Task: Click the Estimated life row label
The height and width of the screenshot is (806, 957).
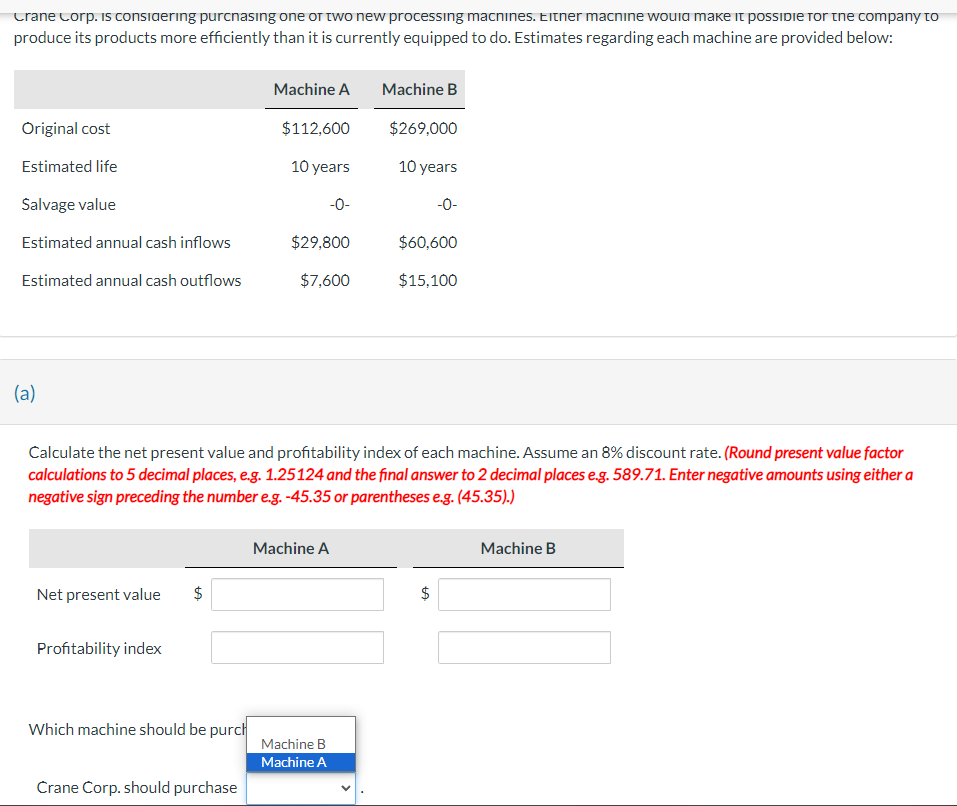Action: pyautogui.click(x=70, y=167)
